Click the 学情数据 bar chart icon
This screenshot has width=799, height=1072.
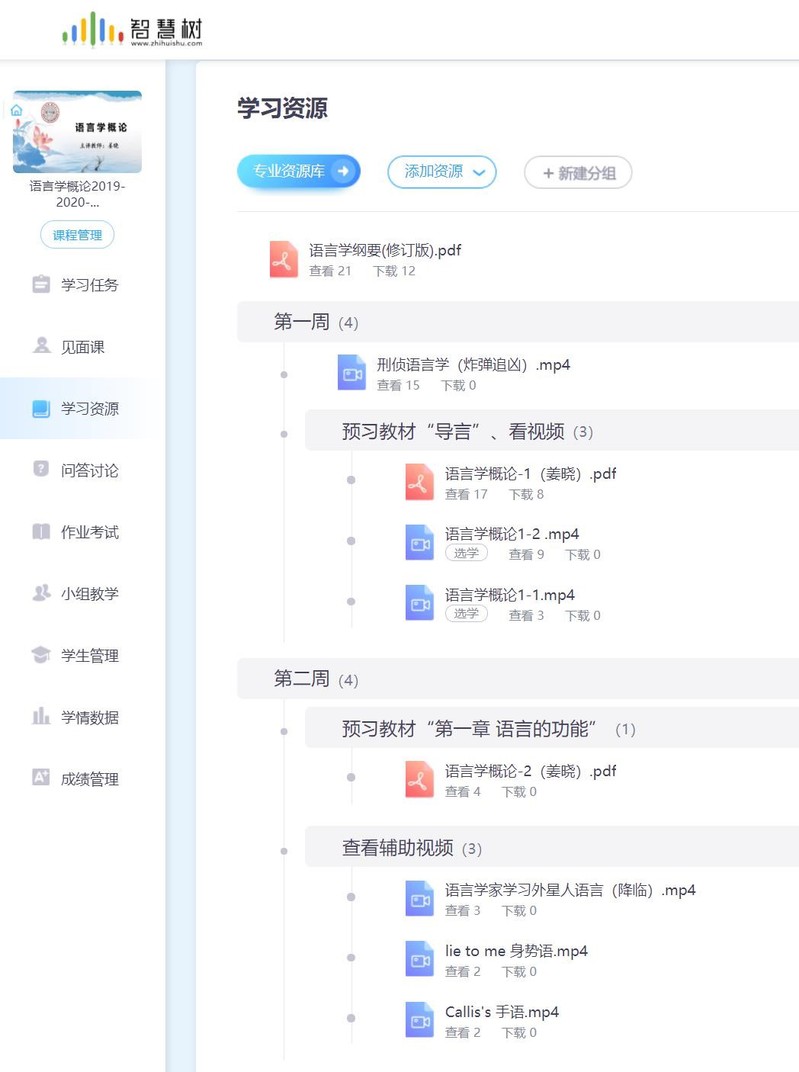click(x=41, y=716)
